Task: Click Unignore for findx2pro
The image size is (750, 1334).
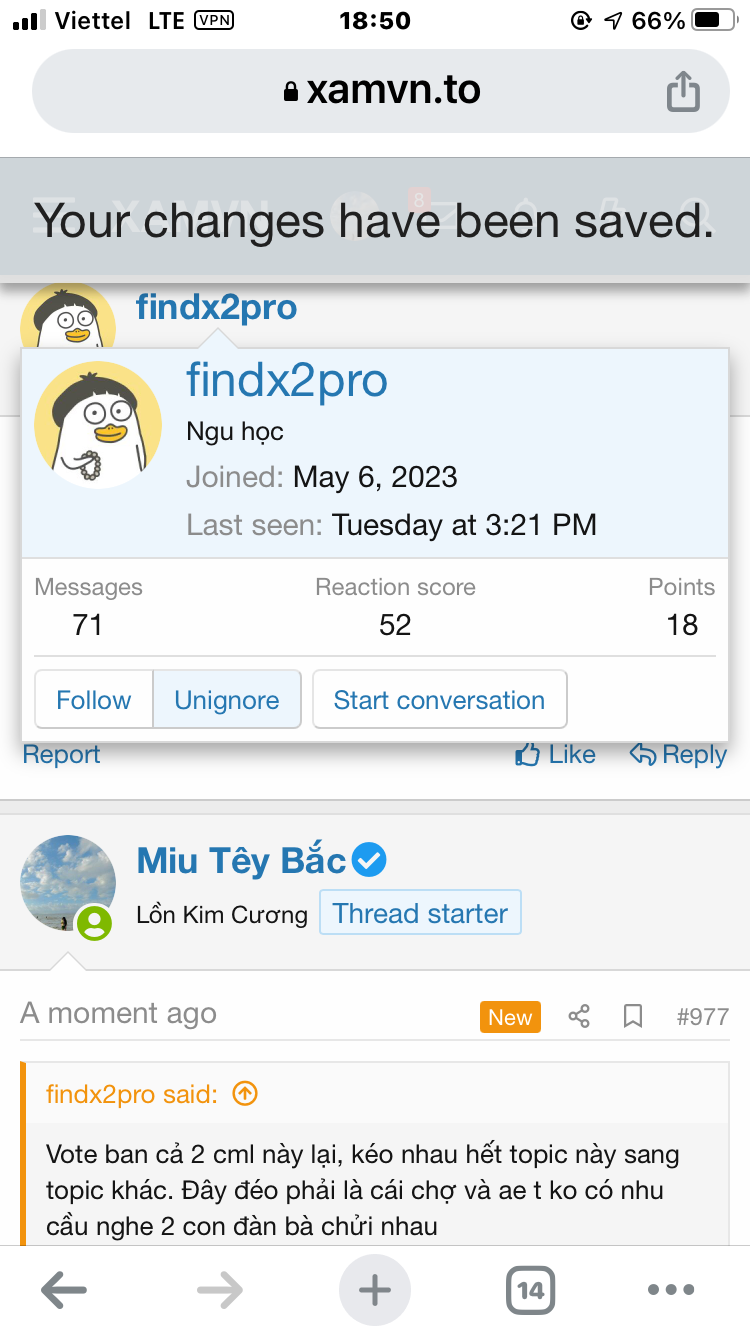Action: tap(227, 700)
